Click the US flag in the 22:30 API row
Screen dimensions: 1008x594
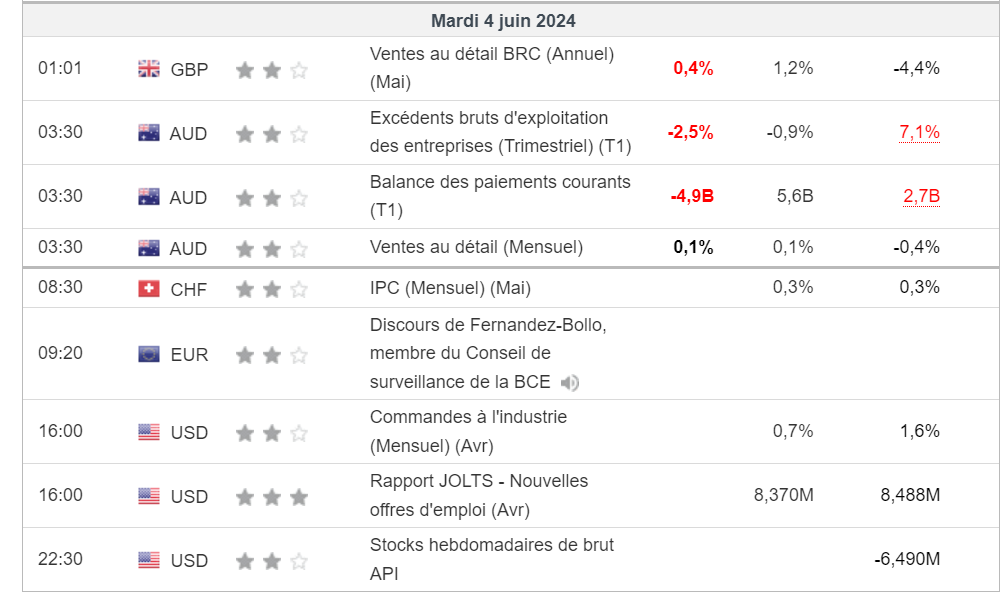pos(148,560)
